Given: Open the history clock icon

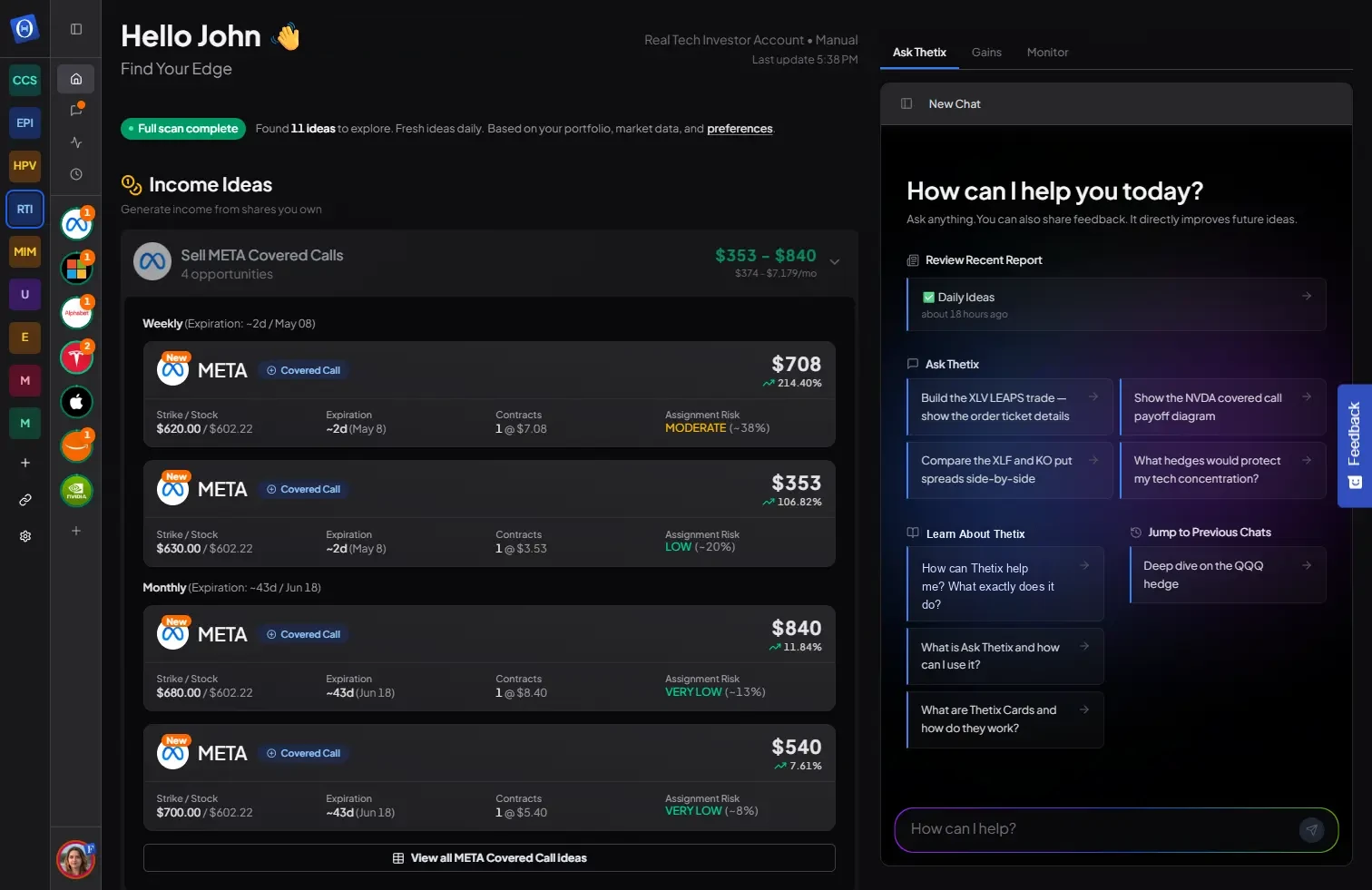Looking at the screenshot, I should (x=76, y=174).
